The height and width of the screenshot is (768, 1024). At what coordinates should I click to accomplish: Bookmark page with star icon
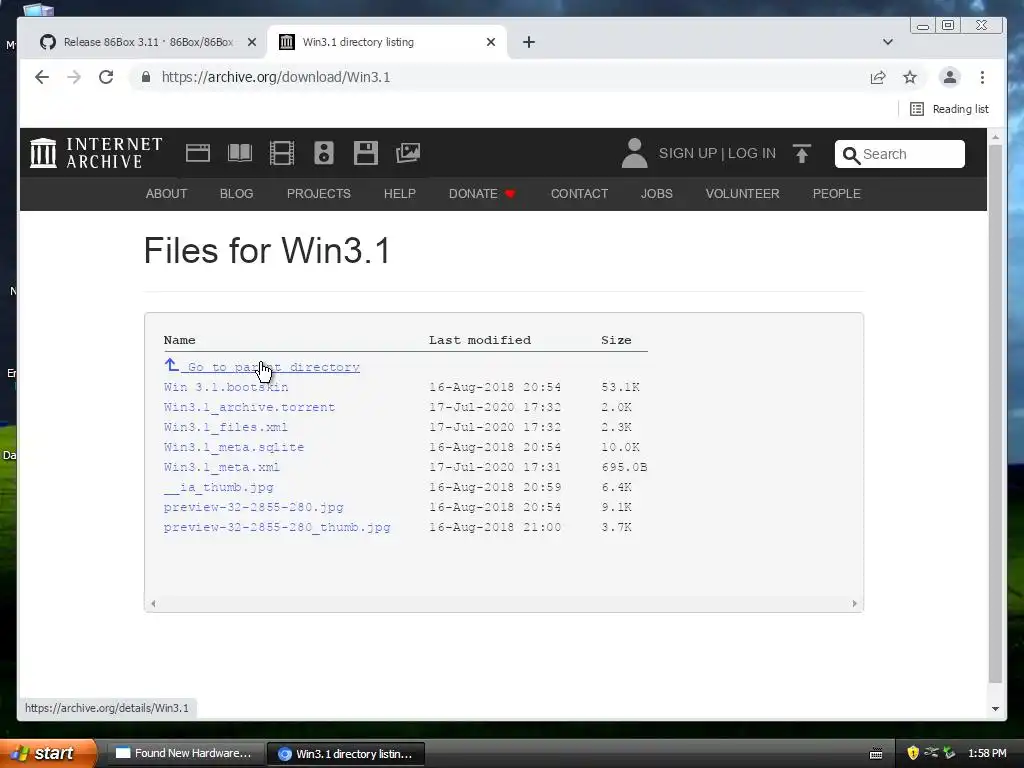coord(910,77)
